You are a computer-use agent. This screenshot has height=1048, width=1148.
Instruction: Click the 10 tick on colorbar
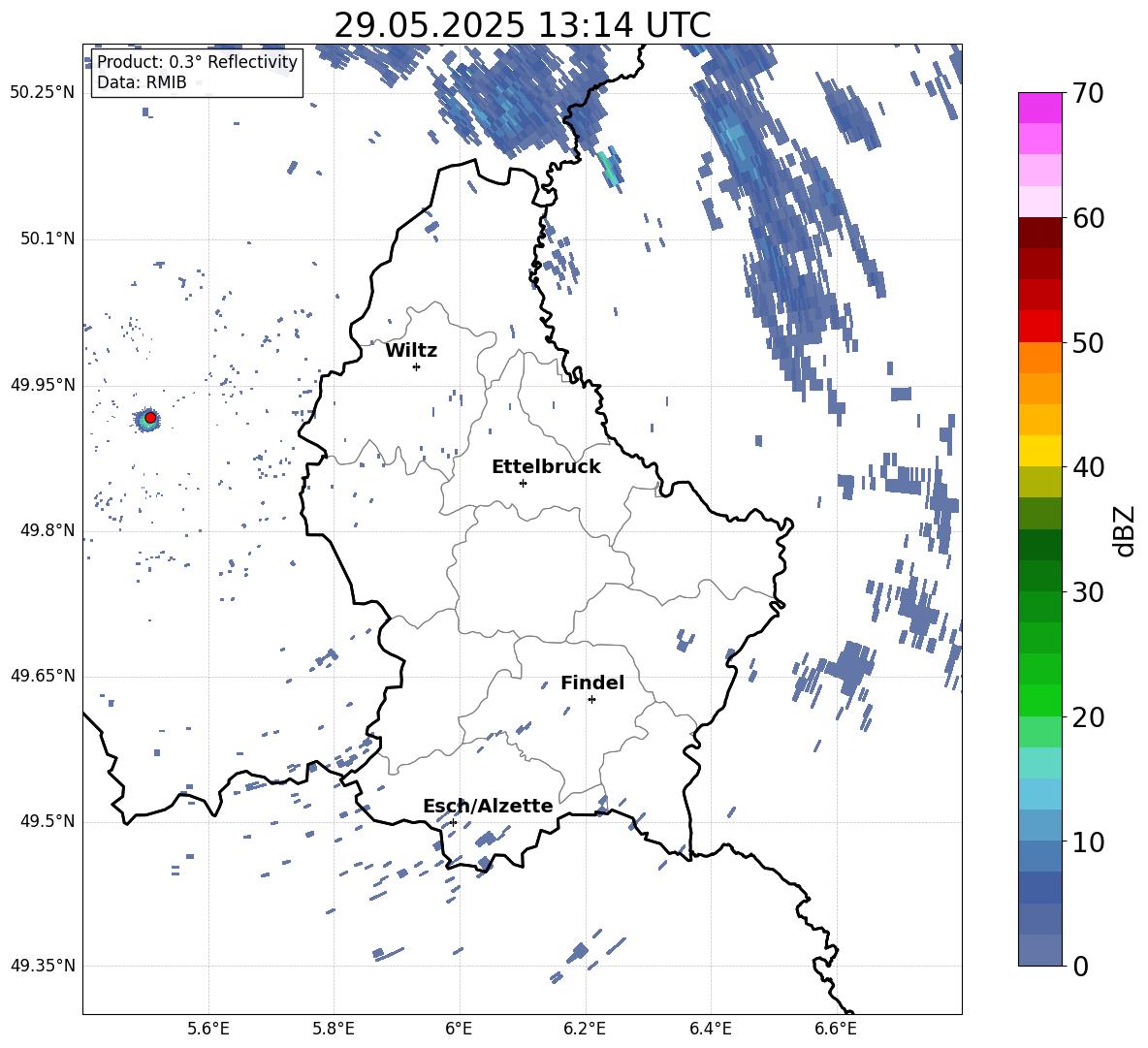click(1089, 842)
